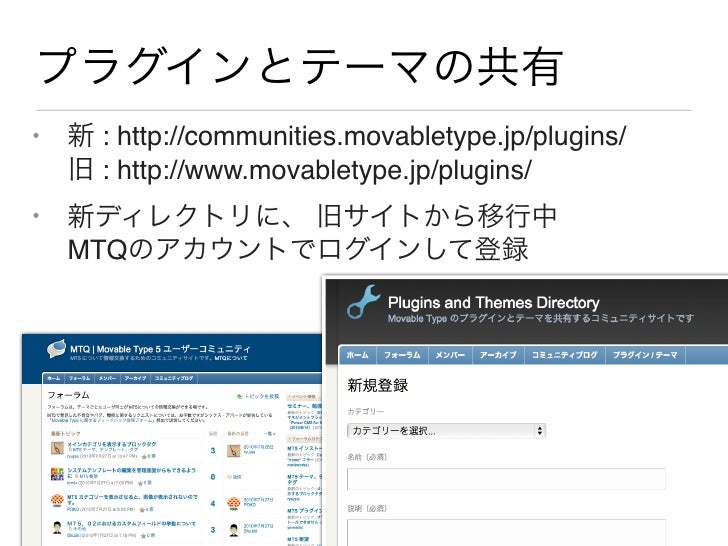Open man avatar beside MT5.02 custom field topic
The image size is (728, 546).
tap(57, 528)
